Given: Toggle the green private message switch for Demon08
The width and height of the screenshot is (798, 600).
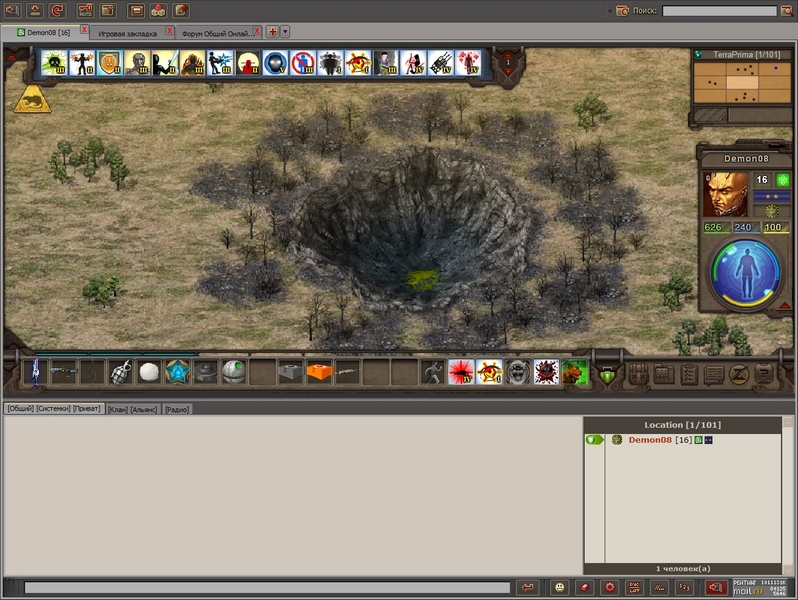Looking at the screenshot, I should click(x=594, y=440).
